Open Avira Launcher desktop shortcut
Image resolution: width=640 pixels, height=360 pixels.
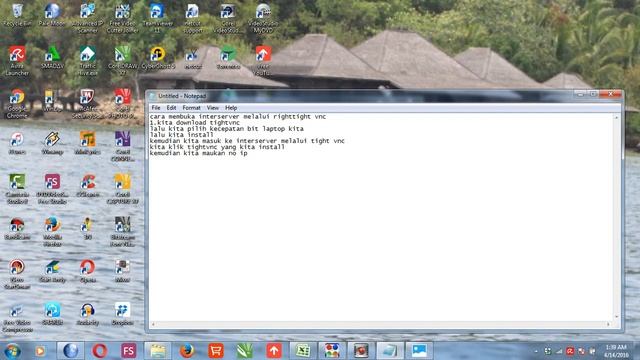17,61
